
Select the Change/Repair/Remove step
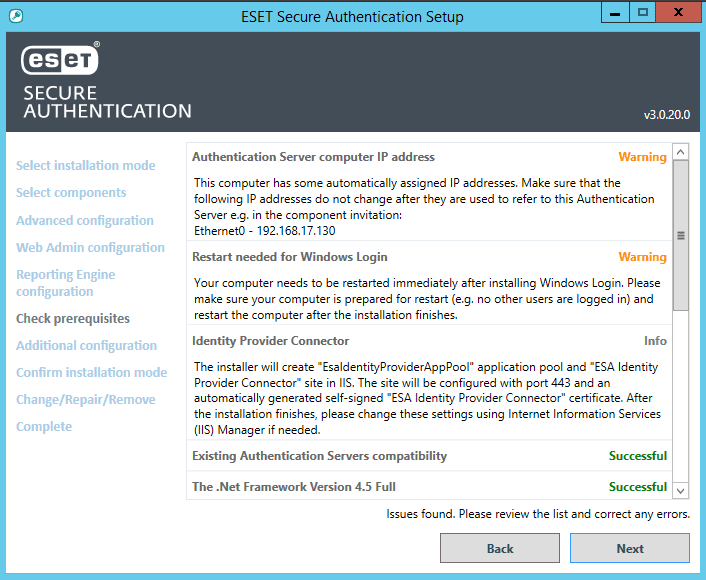click(x=86, y=399)
